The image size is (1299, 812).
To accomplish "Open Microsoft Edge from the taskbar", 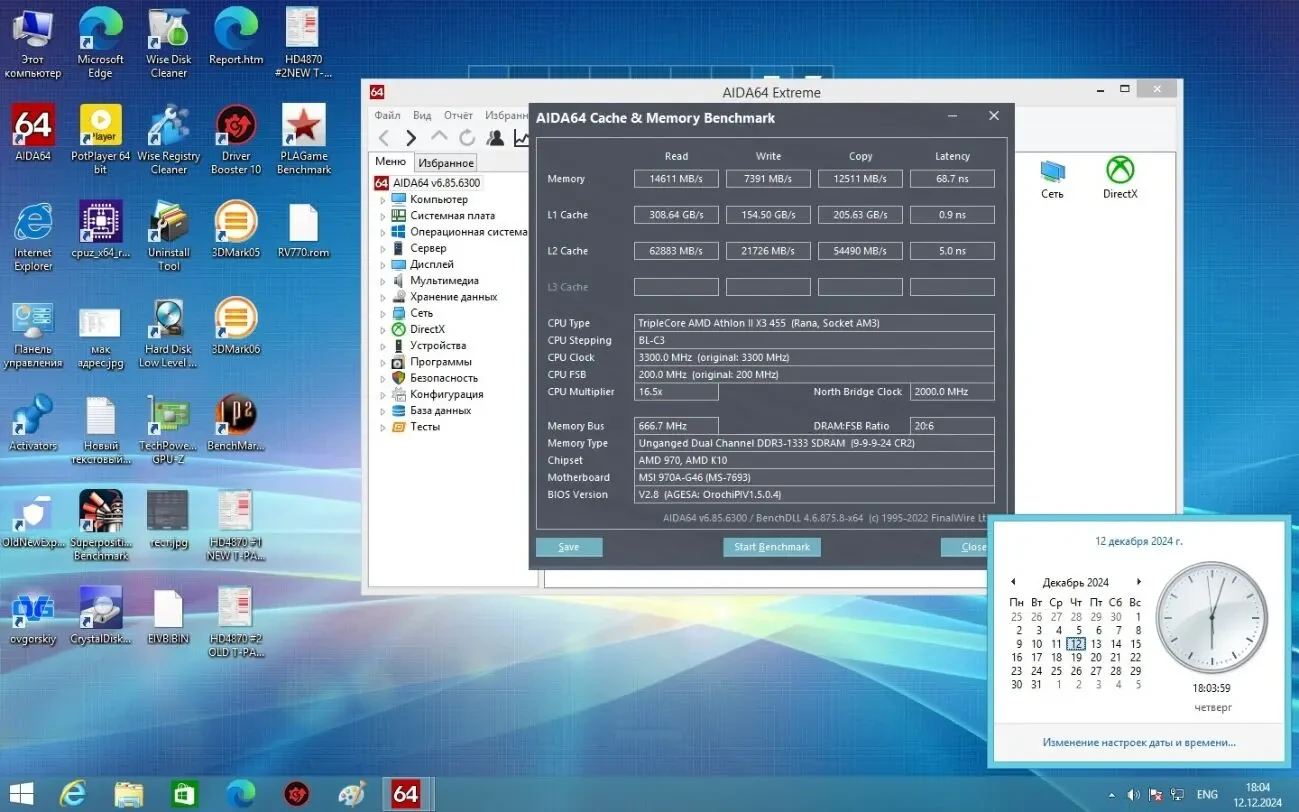I will [239, 793].
